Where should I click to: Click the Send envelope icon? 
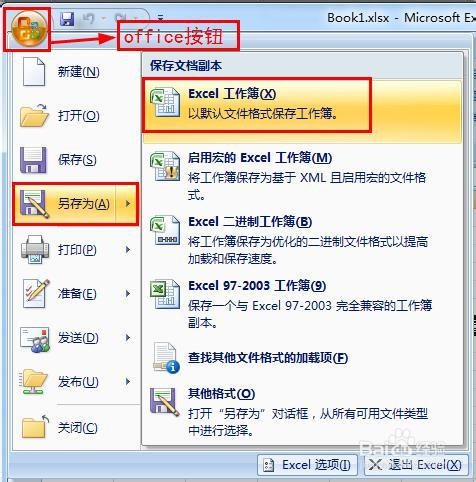(35, 339)
